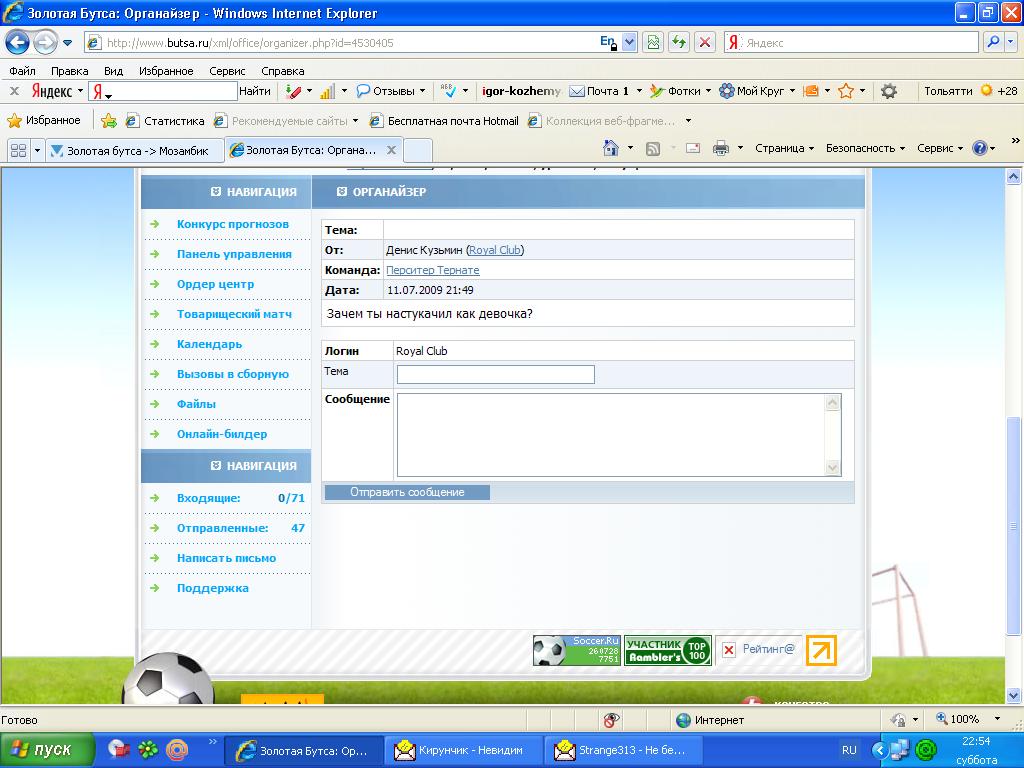The height and width of the screenshot is (768, 1024).
Task: Open the Royal Club sender link
Action: pos(494,250)
